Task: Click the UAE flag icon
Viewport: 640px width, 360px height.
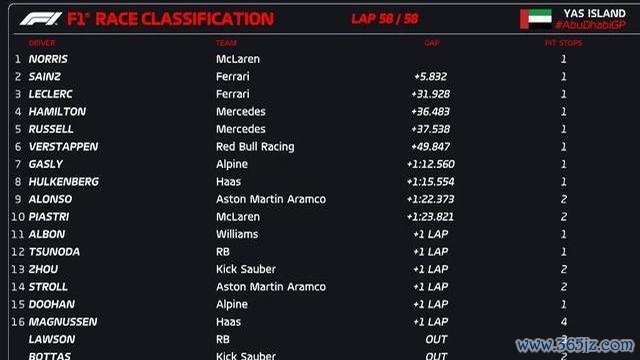Action: coord(536,19)
